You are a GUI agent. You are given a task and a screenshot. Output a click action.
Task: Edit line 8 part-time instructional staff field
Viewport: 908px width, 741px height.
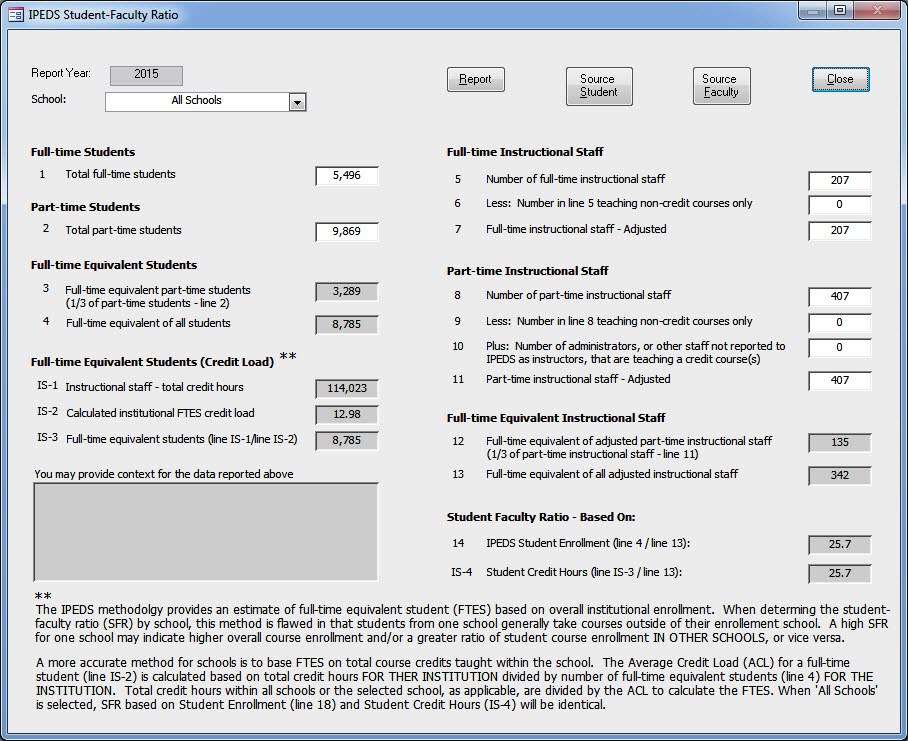coord(840,297)
